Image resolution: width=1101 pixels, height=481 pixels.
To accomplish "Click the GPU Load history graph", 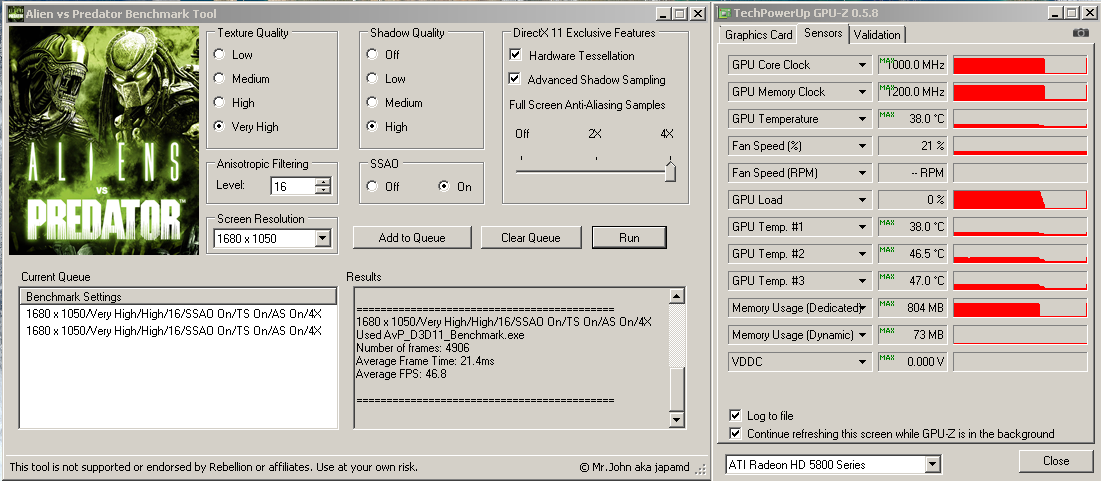I will pyautogui.click(x=1021, y=200).
